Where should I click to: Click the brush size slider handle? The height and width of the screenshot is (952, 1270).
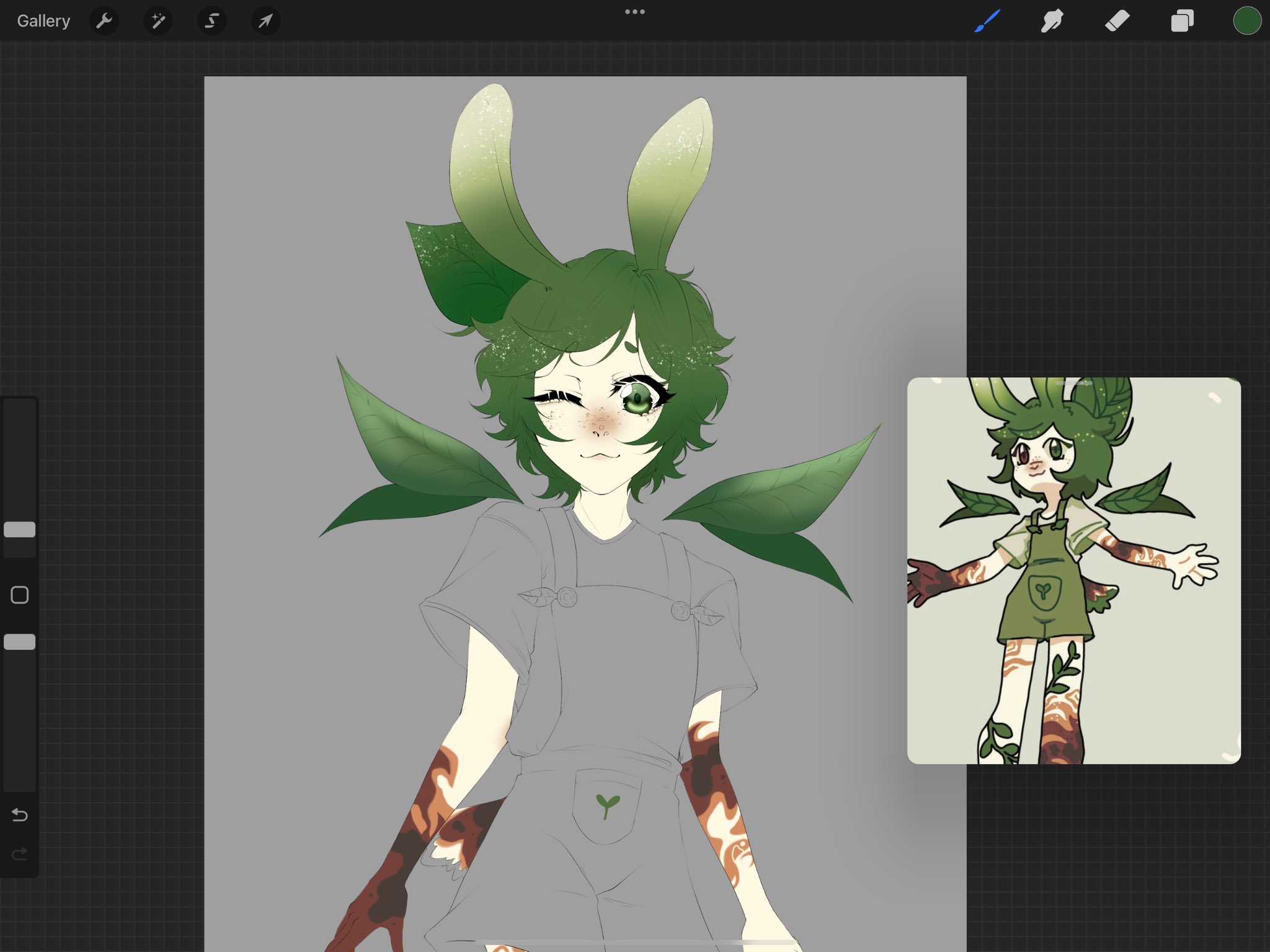(20, 529)
